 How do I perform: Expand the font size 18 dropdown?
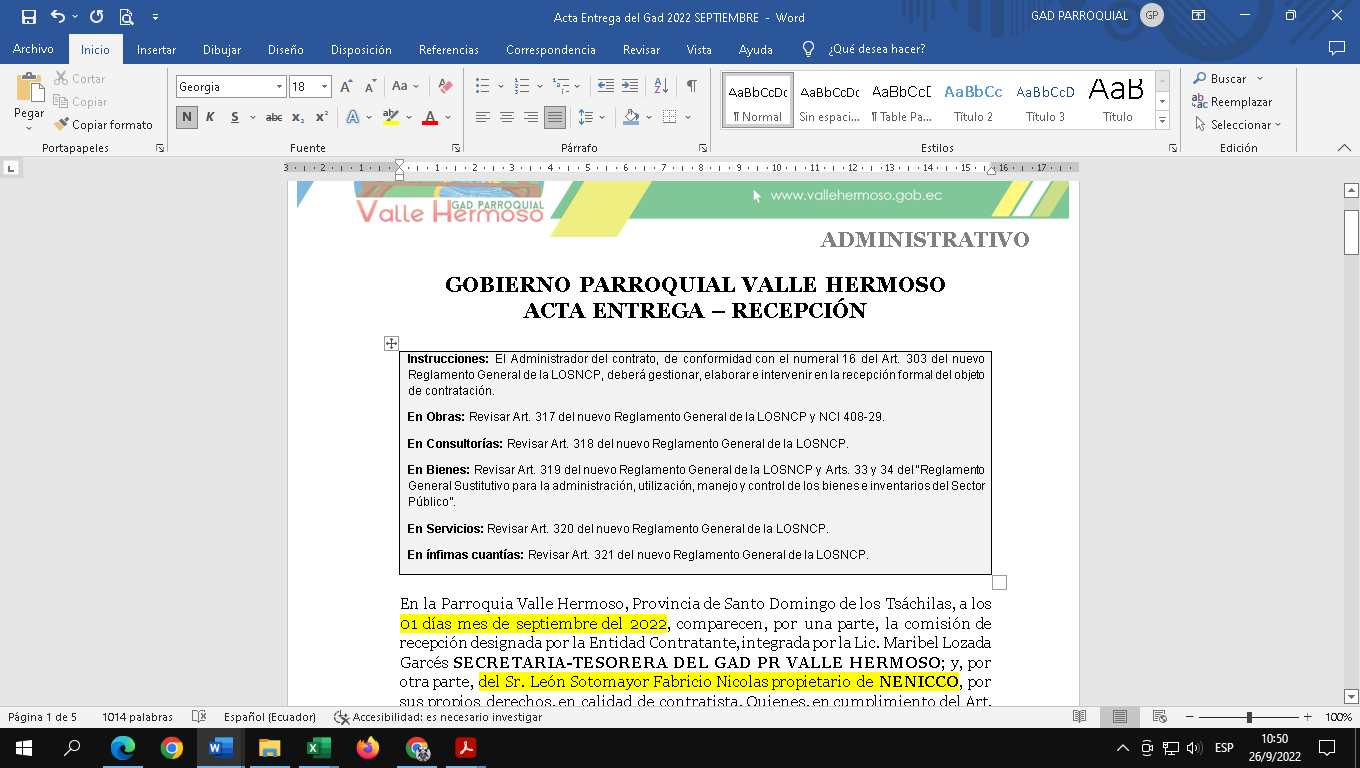coord(324,87)
